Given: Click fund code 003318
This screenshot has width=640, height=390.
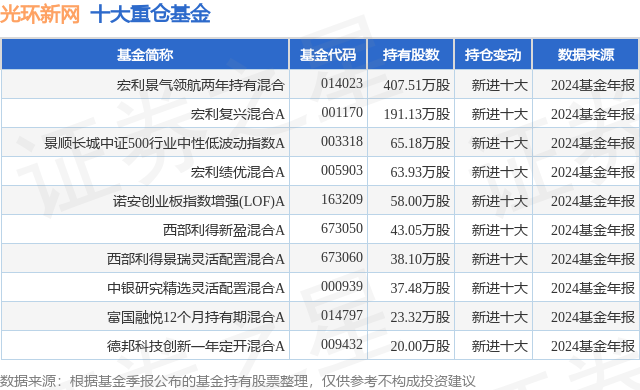Looking at the screenshot, I should 342,141.
